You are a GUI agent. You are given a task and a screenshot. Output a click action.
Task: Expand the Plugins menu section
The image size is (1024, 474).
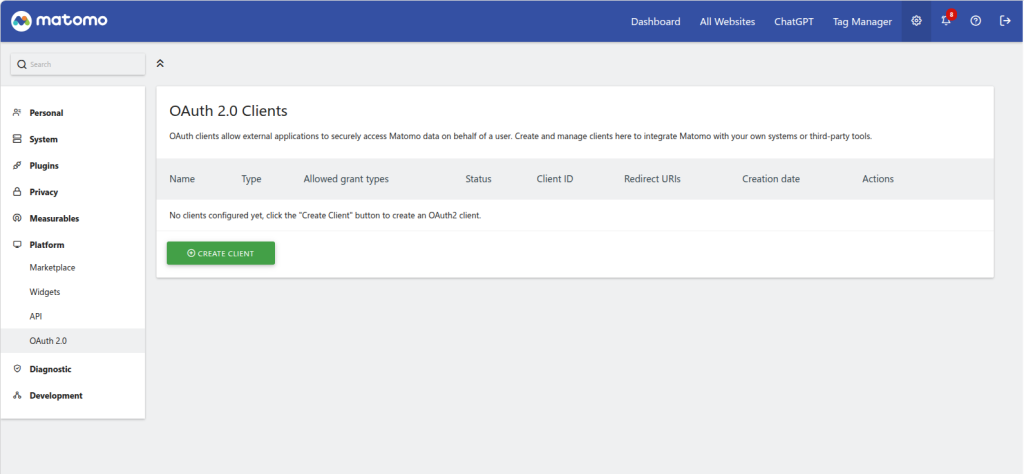click(45, 166)
